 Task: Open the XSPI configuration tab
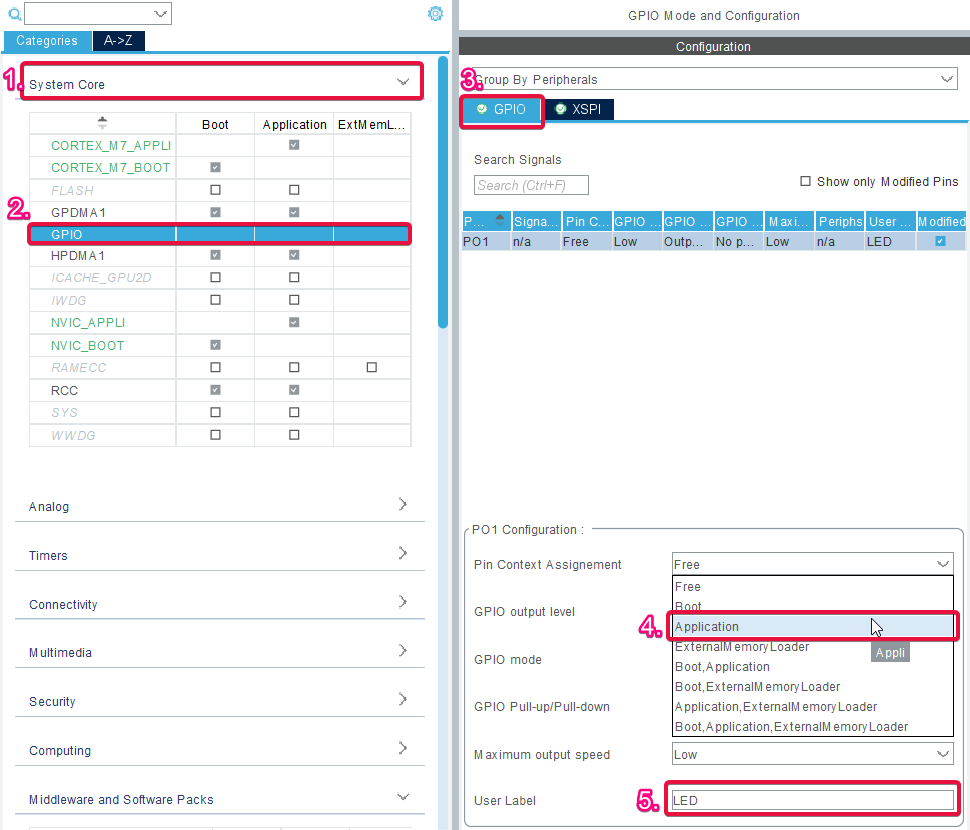579,109
